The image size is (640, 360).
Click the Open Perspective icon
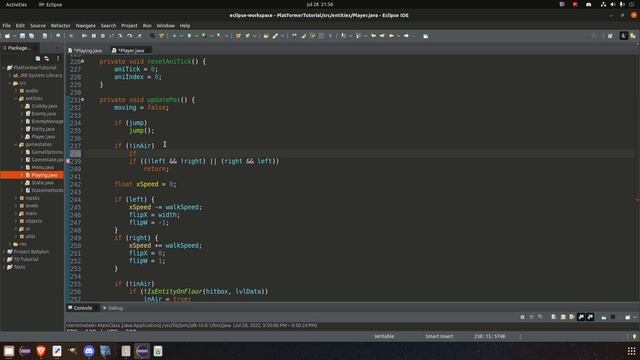pyautogui.click(x=610, y=36)
